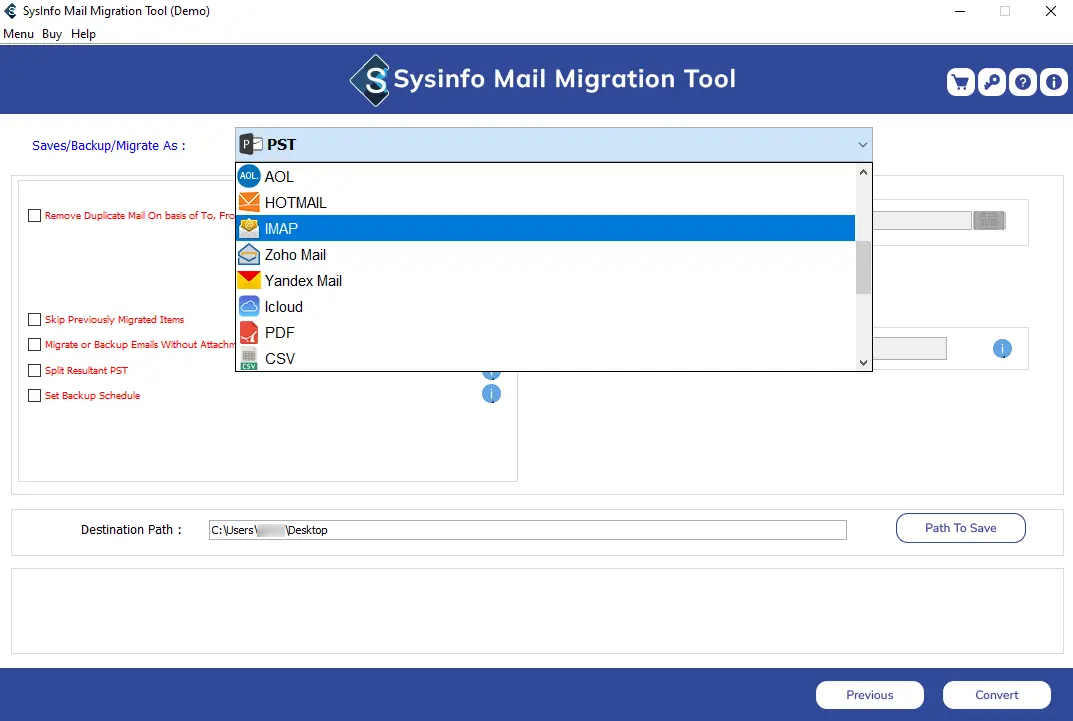Viewport: 1073px width, 721px height.
Task: Click the PST Outlook icon in combo box
Action: click(251, 144)
